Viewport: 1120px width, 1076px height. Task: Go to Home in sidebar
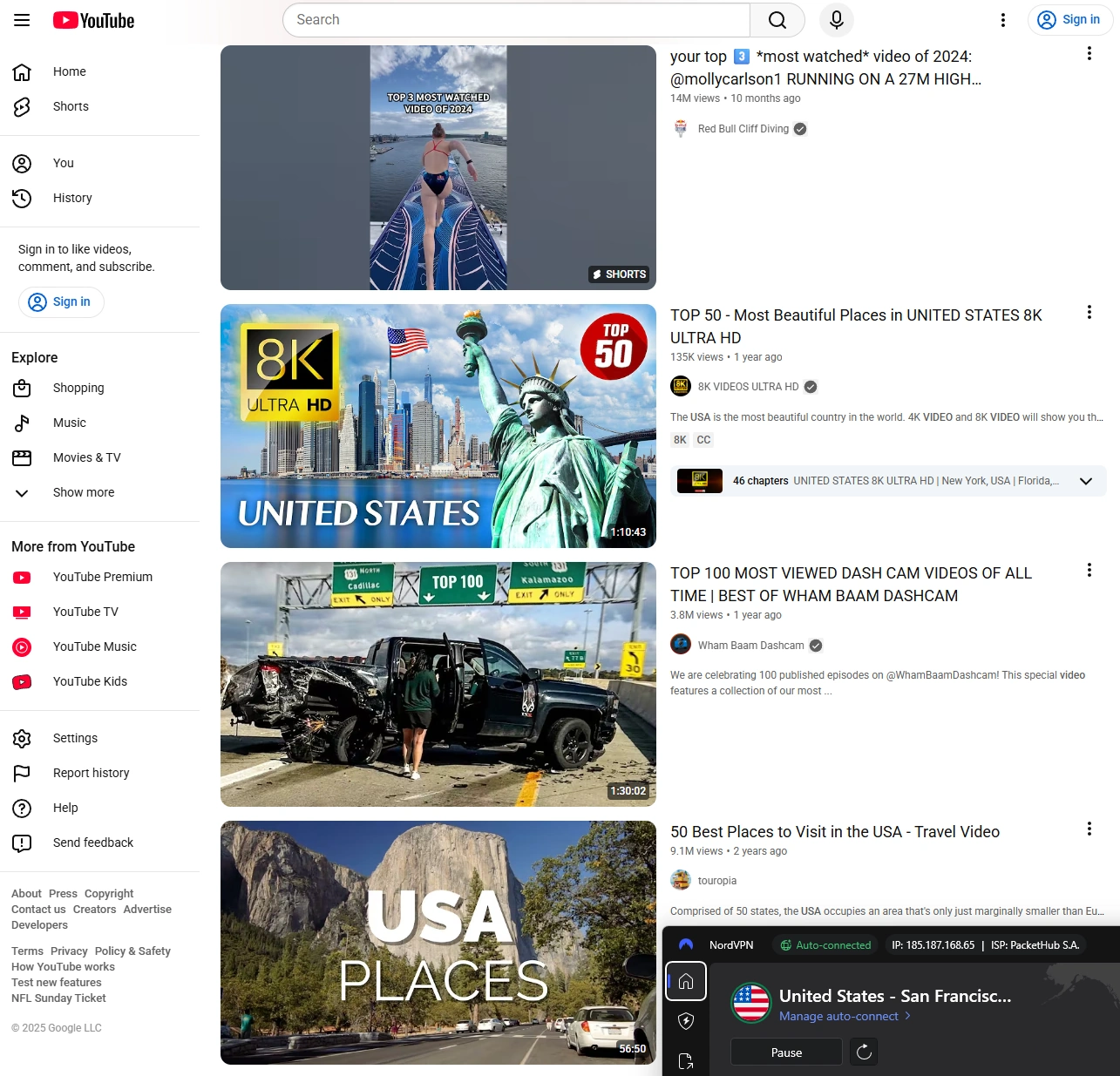point(99,71)
